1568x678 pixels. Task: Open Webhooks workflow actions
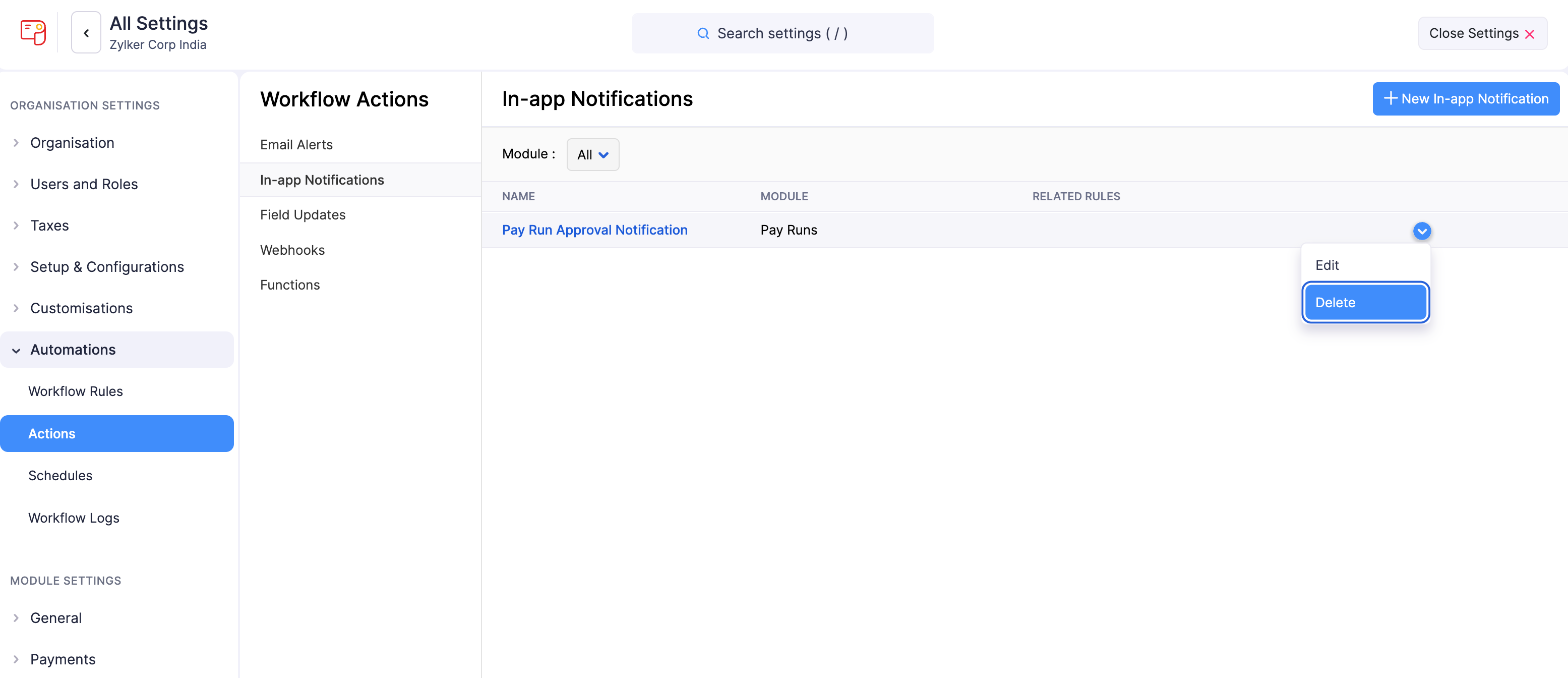360,250
